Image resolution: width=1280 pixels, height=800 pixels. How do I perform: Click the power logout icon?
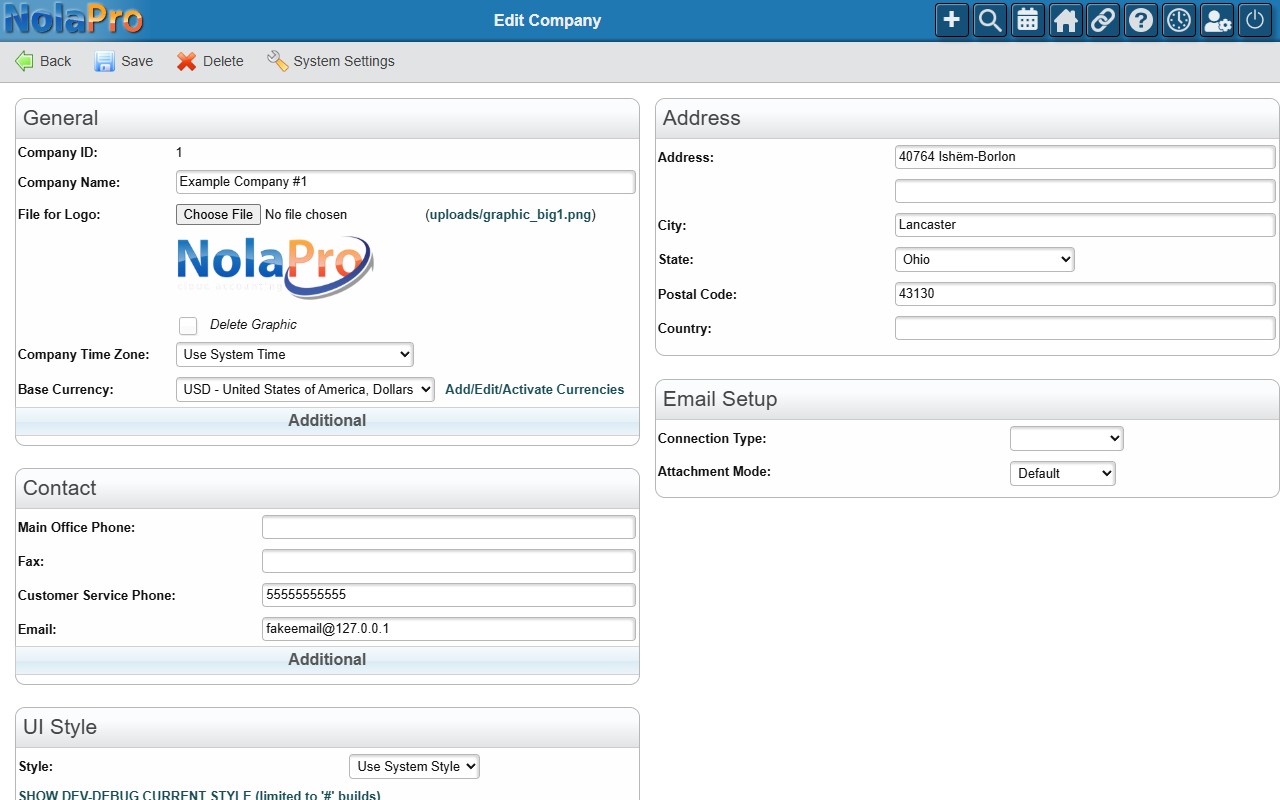(x=1255, y=20)
